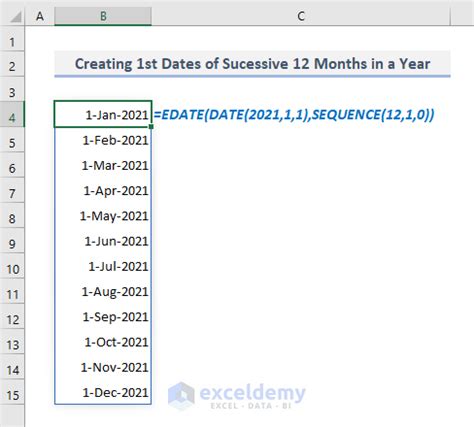This screenshot has height=427, width=474.
Task: Select cell containing 1-Dec-2021
Action: click(103, 392)
